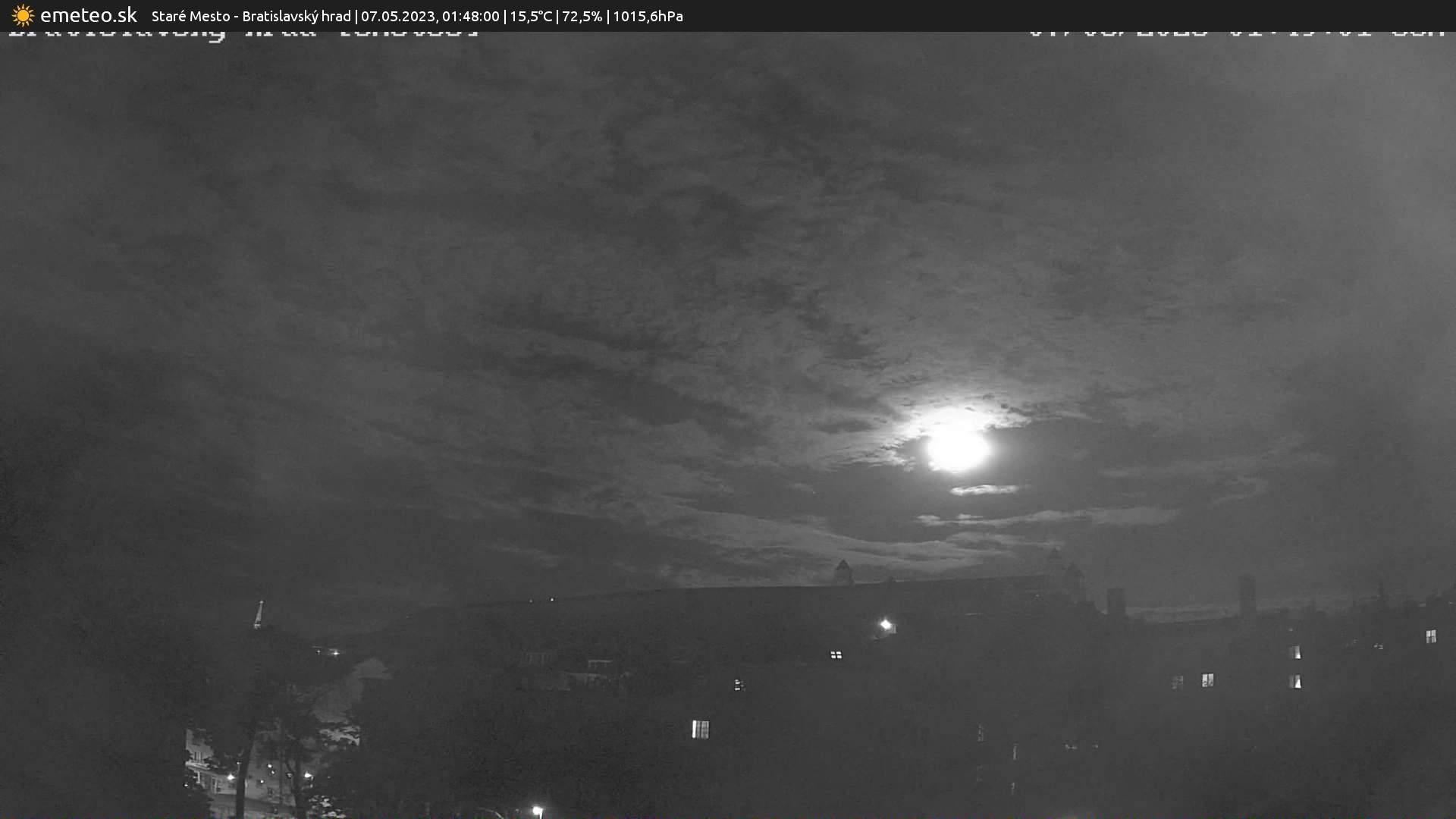The height and width of the screenshot is (819, 1456).
Task: Click the castle tower left of the moon
Action: tap(843, 573)
